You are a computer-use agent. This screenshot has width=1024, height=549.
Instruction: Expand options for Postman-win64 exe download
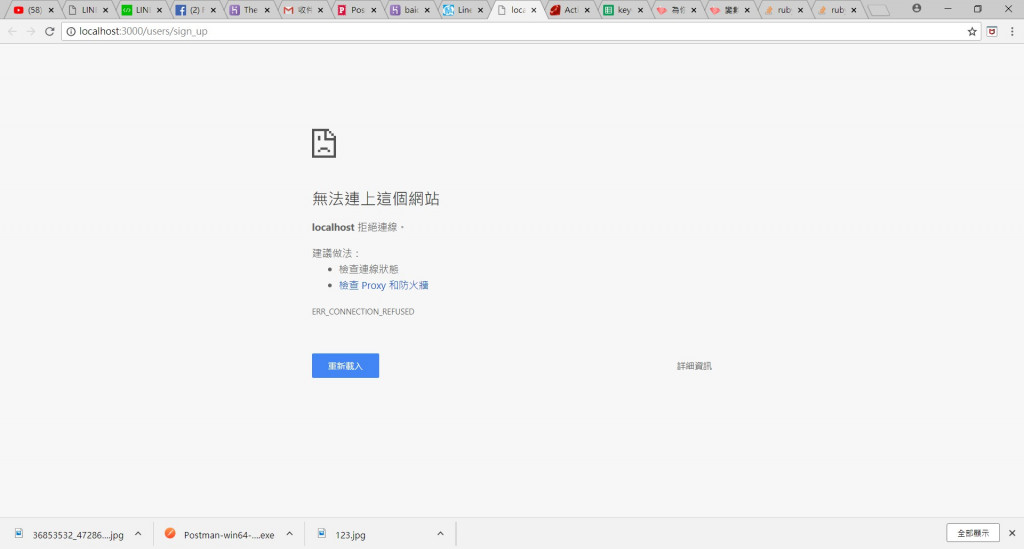pyautogui.click(x=289, y=534)
